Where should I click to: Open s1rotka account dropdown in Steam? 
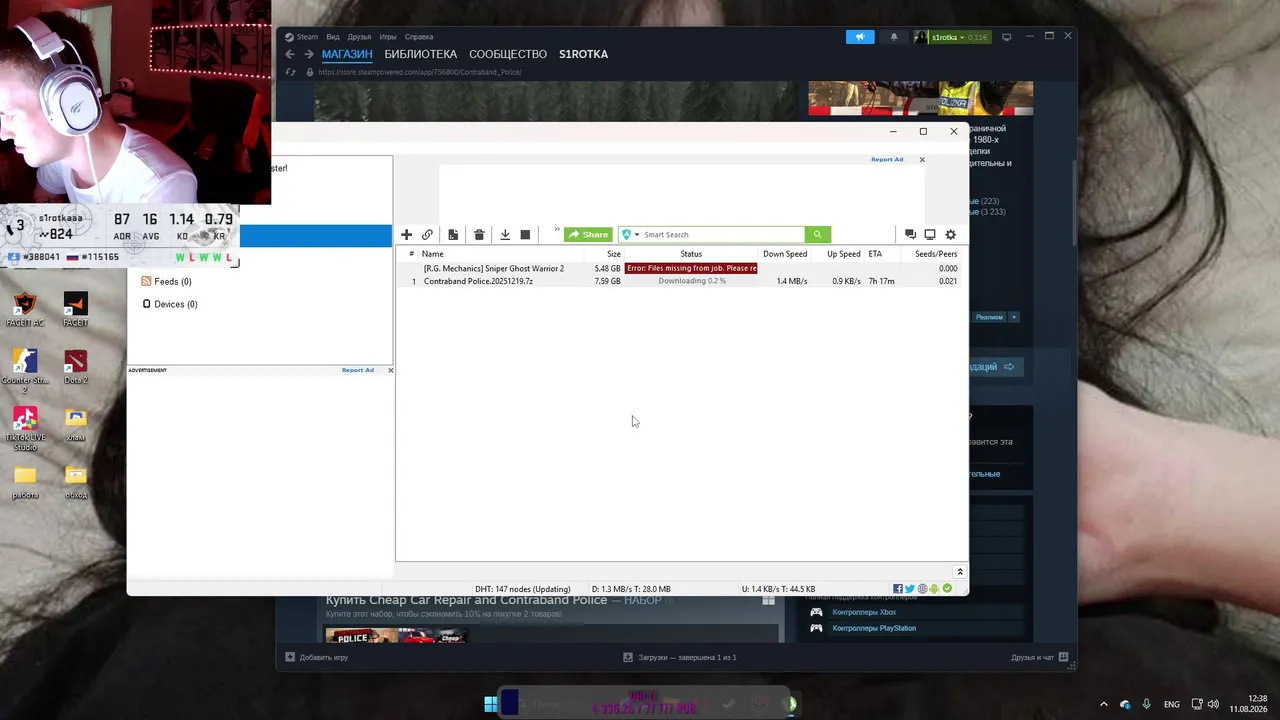click(952, 37)
